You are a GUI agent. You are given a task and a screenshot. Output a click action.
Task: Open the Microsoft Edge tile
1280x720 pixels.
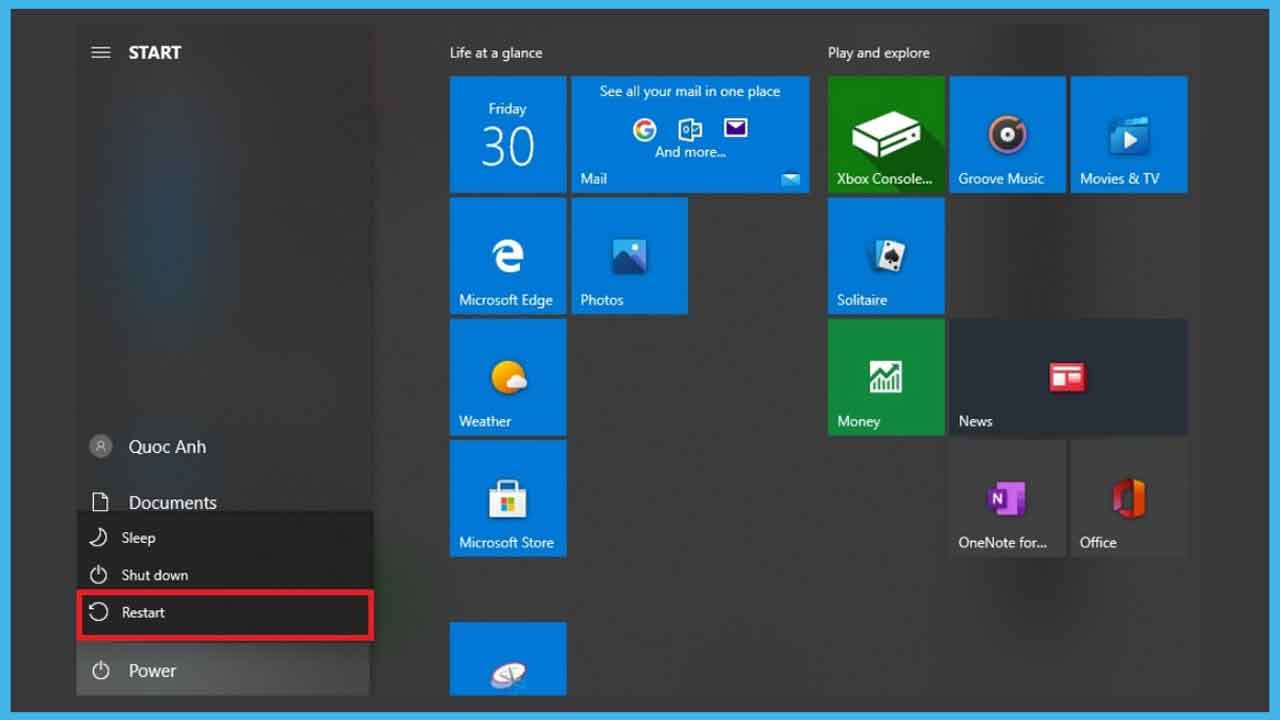pyautogui.click(x=507, y=256)
